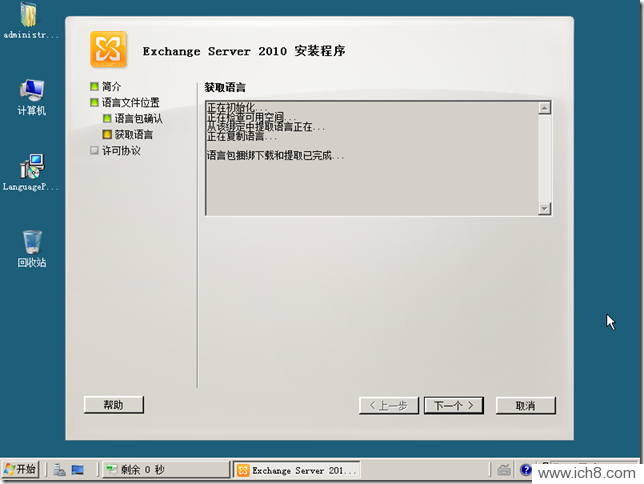
Task: Select the 语言文件位置 step indicator square
Action: point(94,102)
